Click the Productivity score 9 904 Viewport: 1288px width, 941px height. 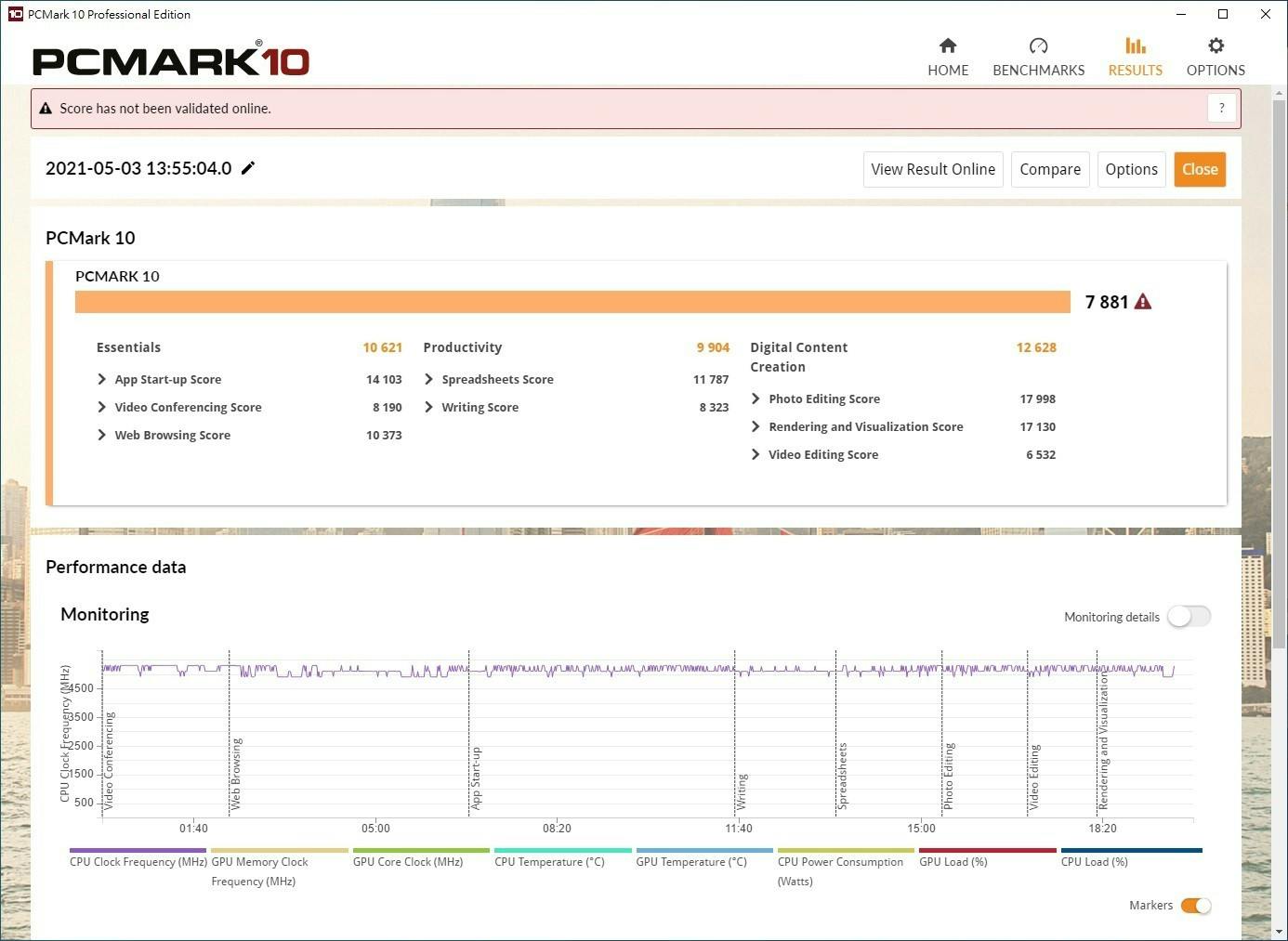pyautogui.click(x=713, y=347)
